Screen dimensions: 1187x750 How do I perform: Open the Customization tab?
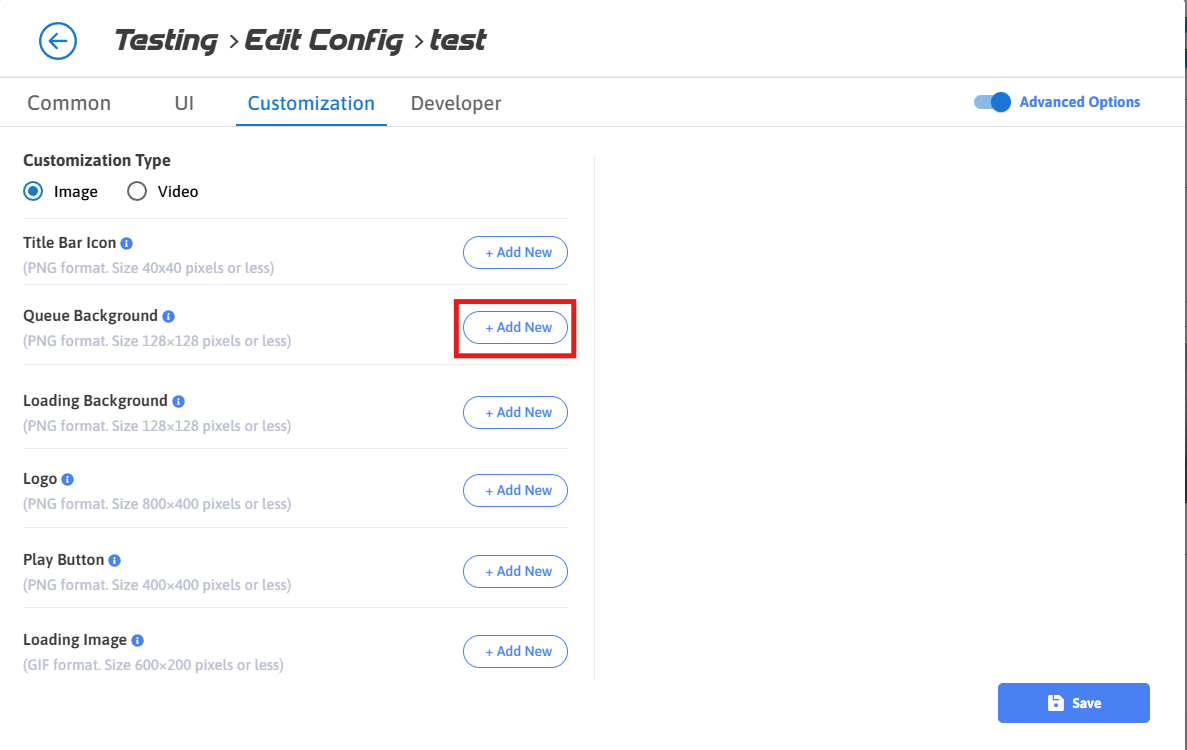pos(311,103)
